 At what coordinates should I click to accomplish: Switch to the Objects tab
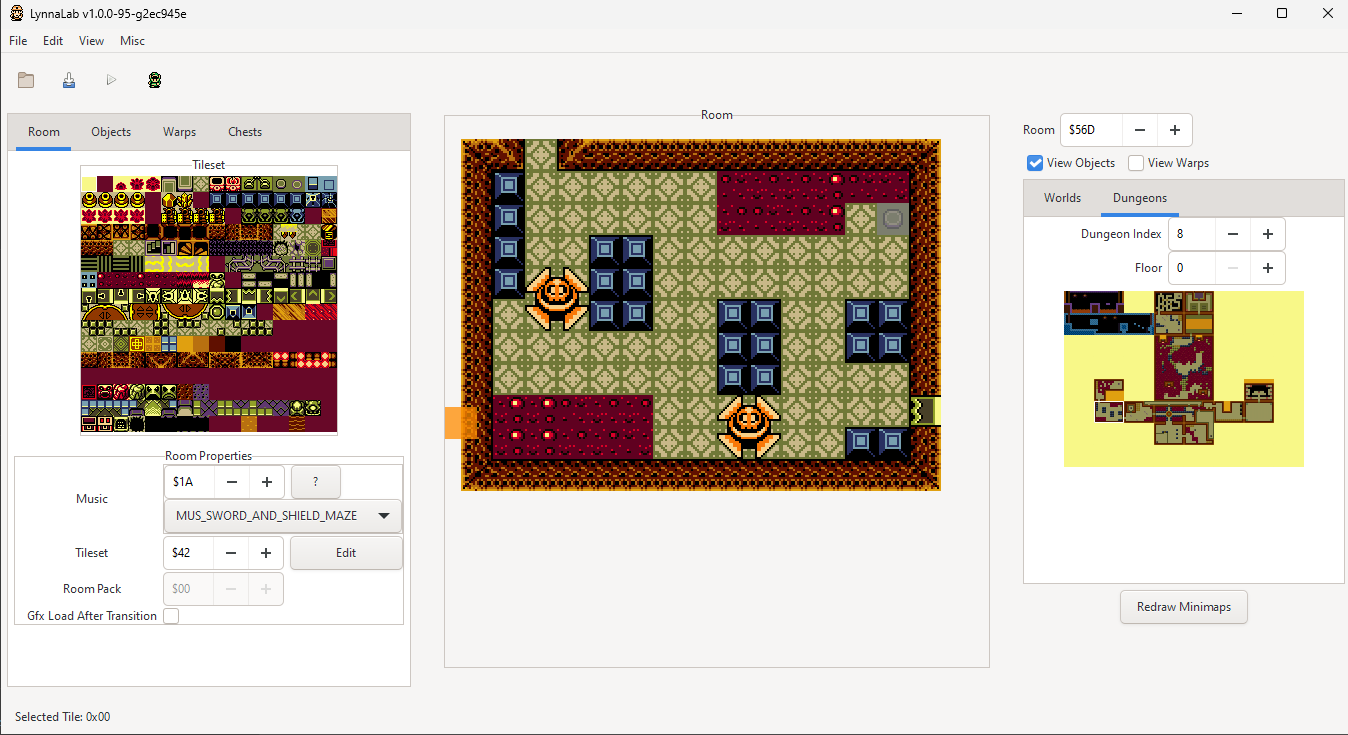point(111,132)
